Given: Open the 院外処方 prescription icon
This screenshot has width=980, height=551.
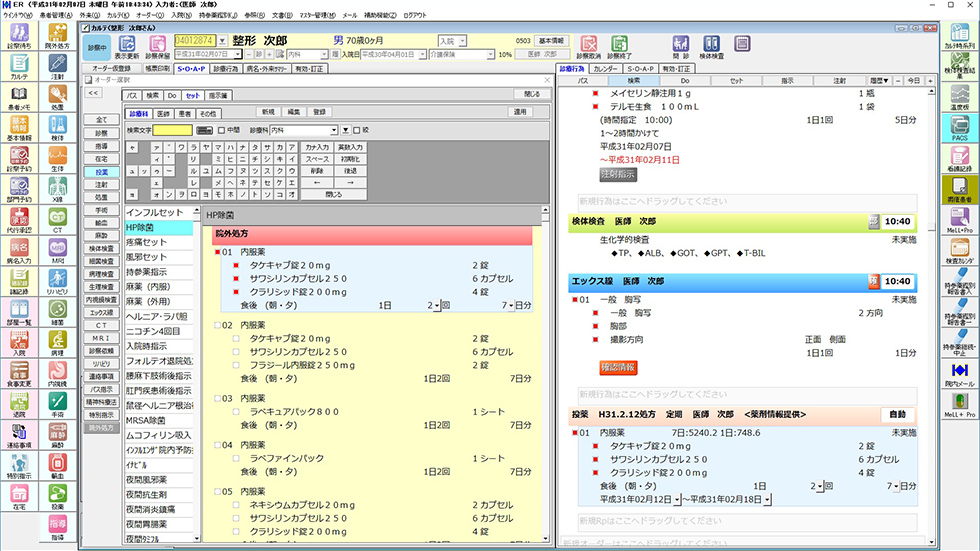Looking at the screenshot, I should click(57, 36).
